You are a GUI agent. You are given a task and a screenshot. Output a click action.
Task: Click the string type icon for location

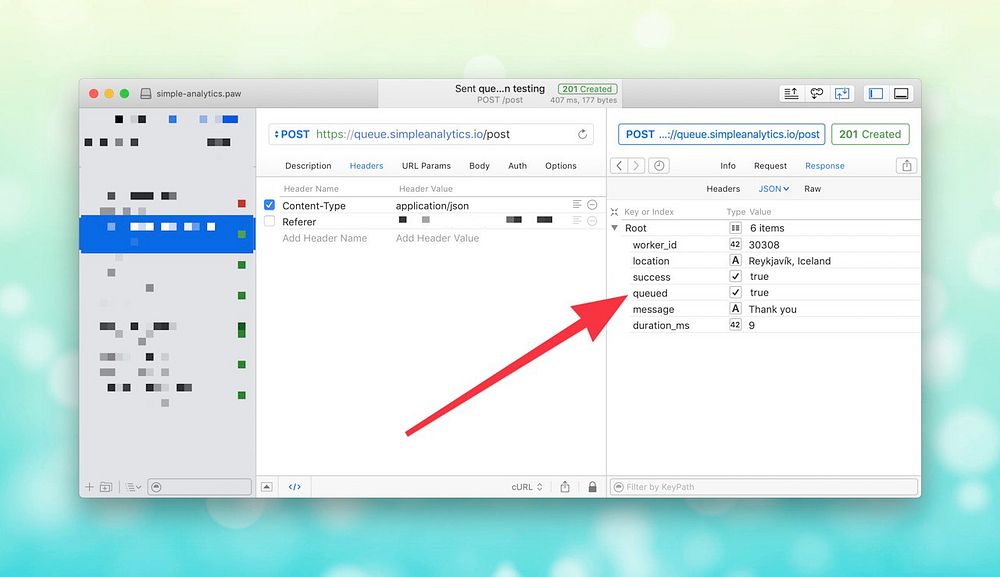tap(735, 260)
